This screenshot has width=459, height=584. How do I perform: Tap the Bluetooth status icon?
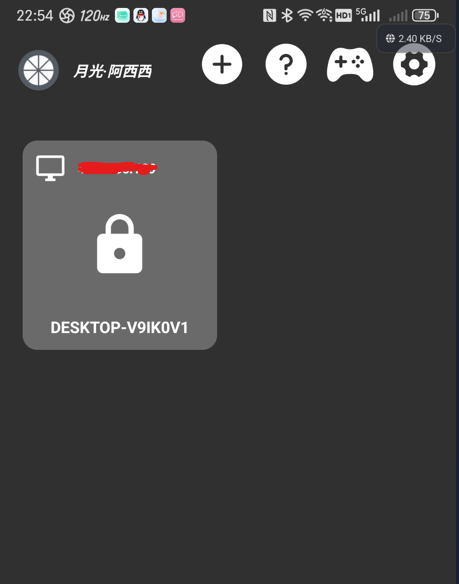point(287,16)
